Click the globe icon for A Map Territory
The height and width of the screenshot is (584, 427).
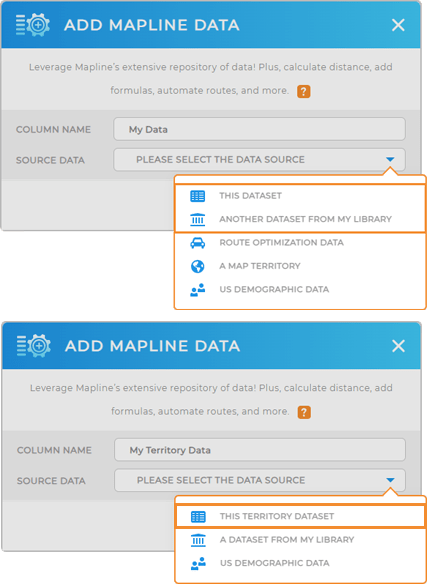pos(197,266)
